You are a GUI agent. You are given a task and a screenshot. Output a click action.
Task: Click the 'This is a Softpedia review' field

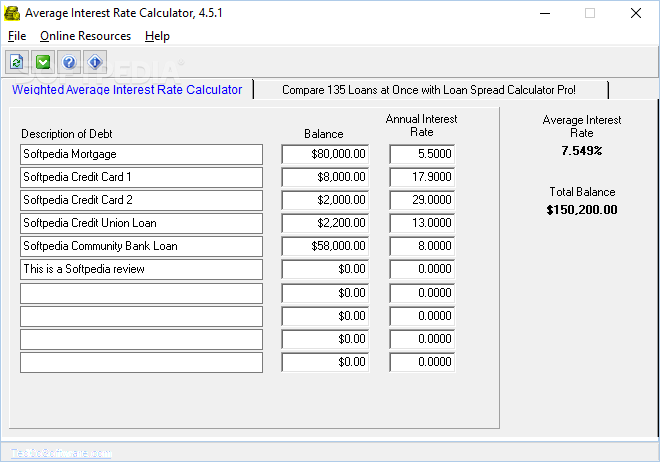tap(141, 269)
